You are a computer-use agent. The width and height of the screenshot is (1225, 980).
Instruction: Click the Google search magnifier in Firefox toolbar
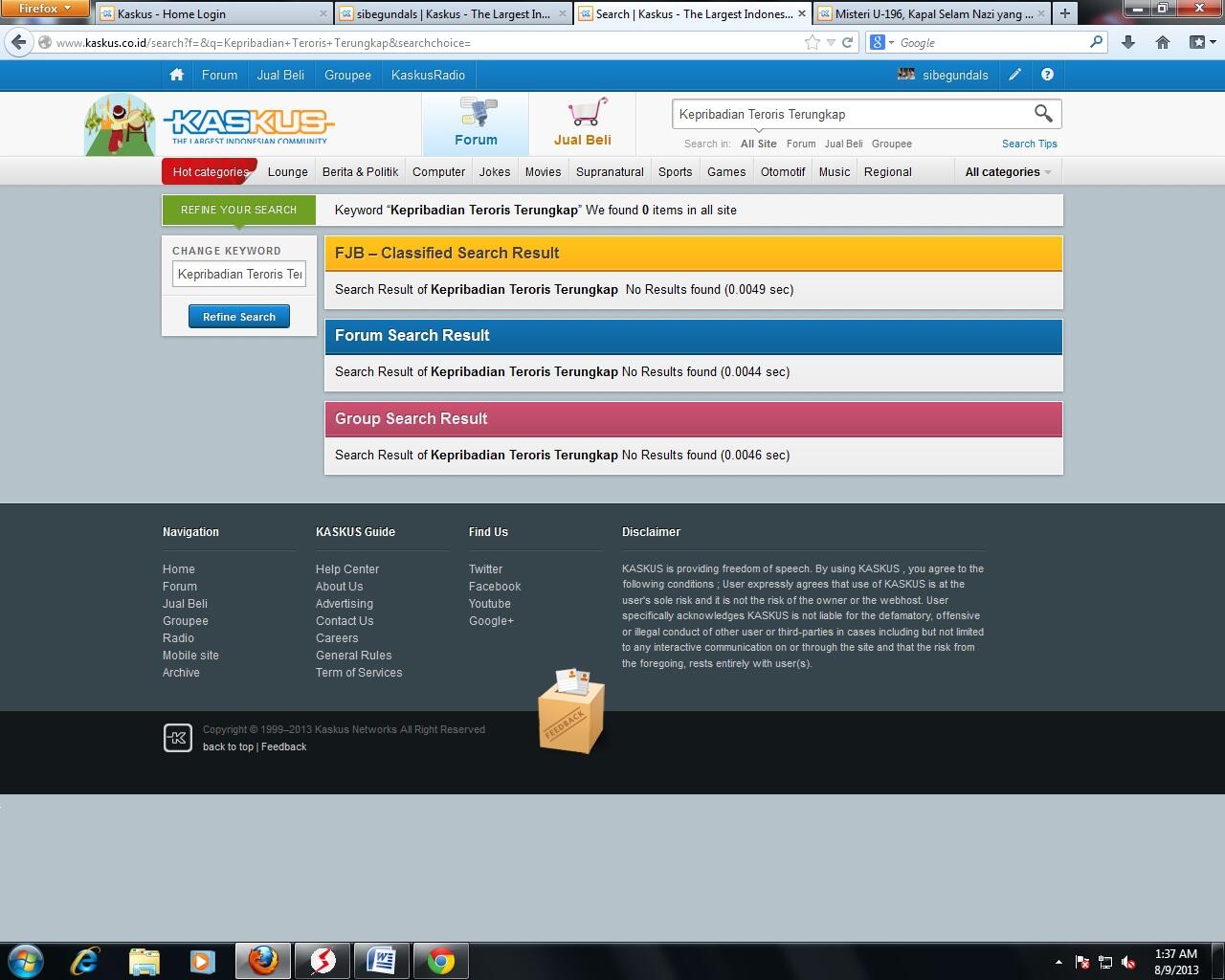tap(1097, 42)
